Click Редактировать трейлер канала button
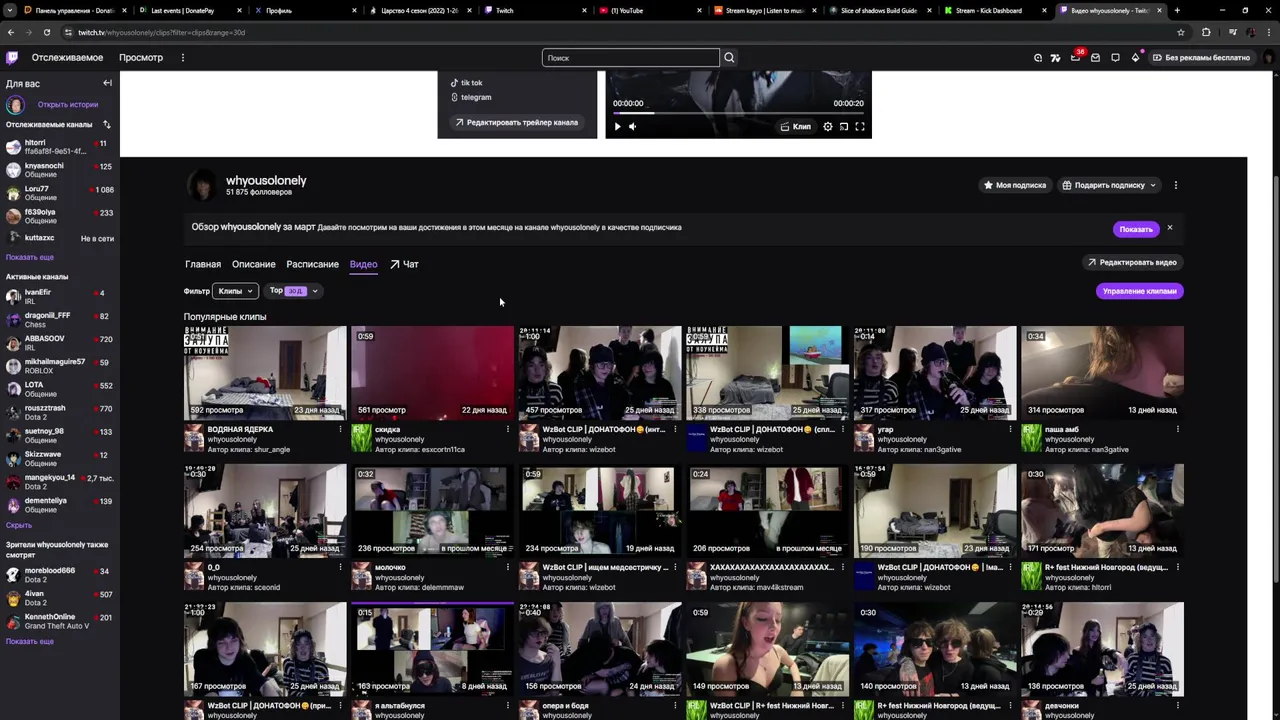This screenshot has height=720, width=1280. (x=516, y=123)
